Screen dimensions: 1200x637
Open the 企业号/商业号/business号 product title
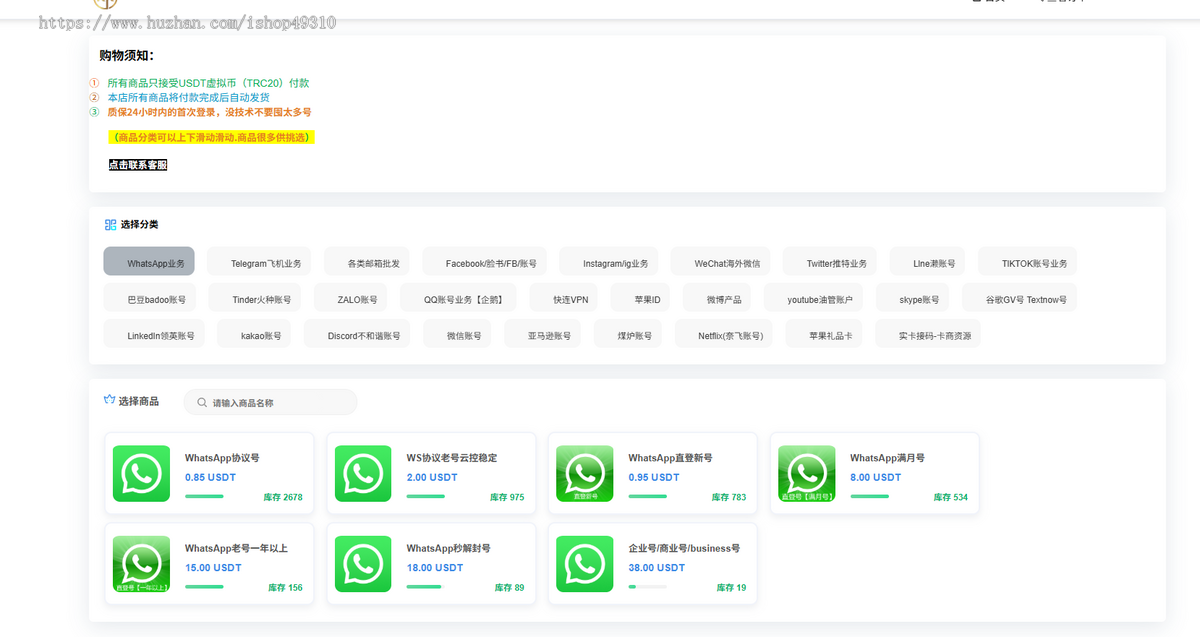[x=684, y=548]
